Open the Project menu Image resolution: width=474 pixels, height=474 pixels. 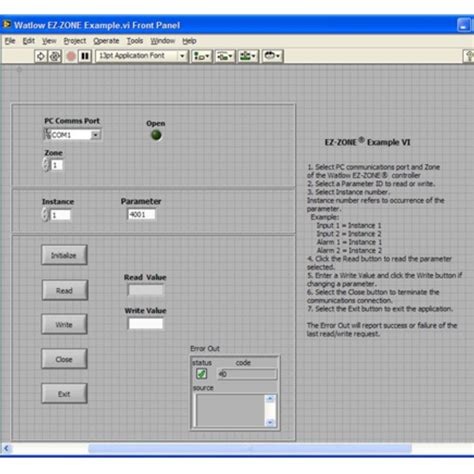75,41
